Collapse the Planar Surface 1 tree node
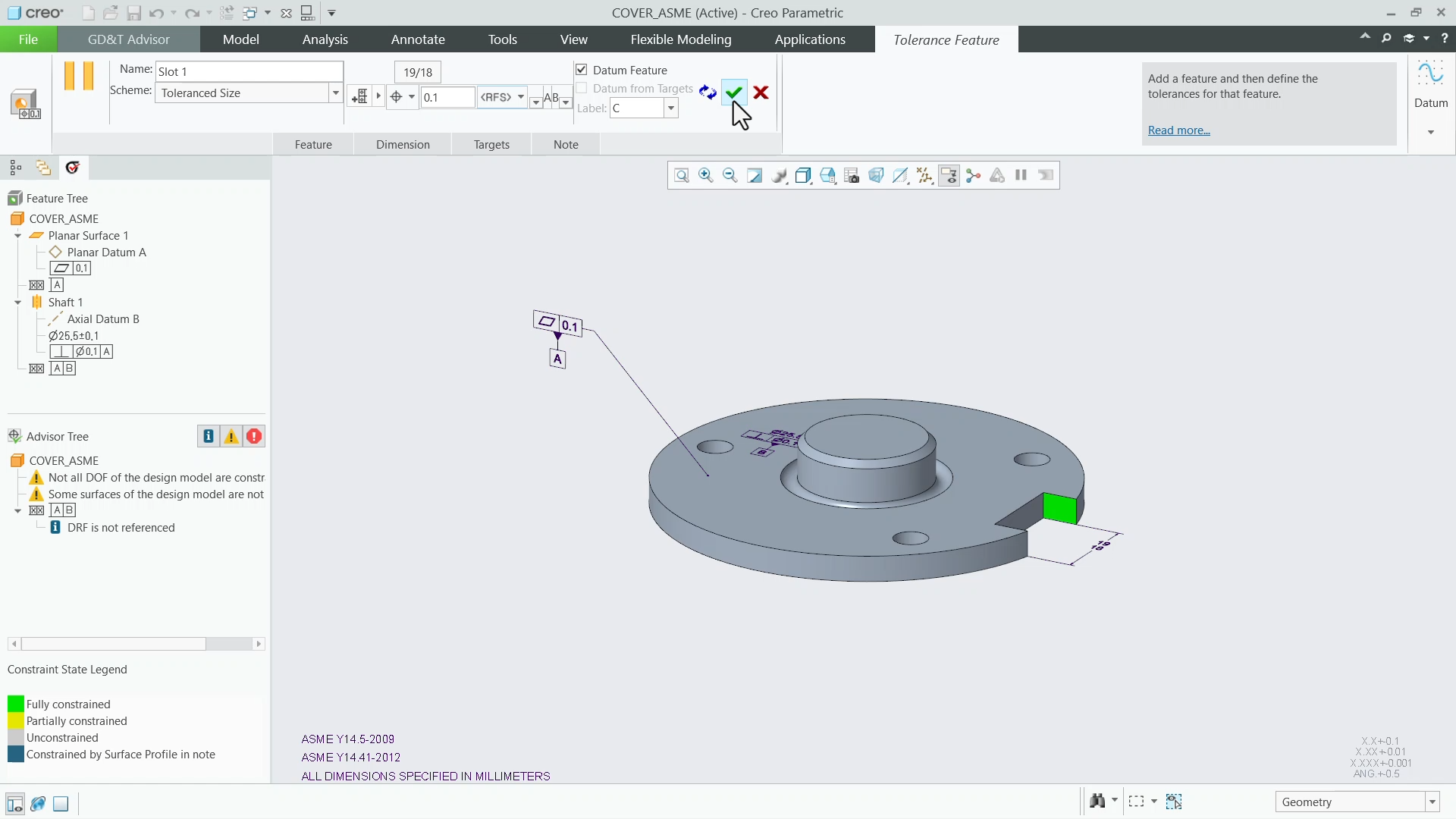 tap(17, 236)
